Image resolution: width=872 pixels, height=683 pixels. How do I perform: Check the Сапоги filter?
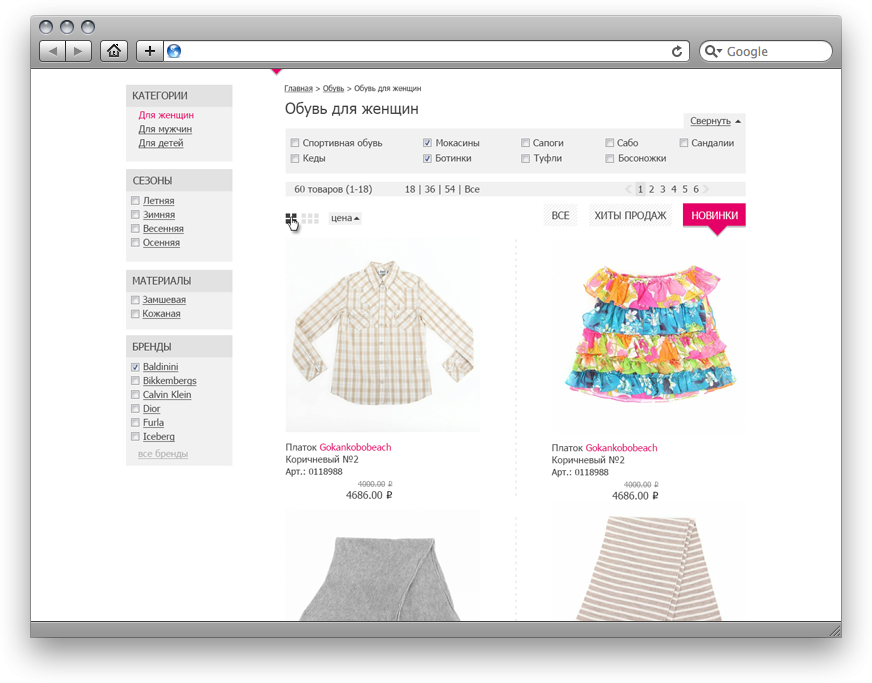(525, 143)
